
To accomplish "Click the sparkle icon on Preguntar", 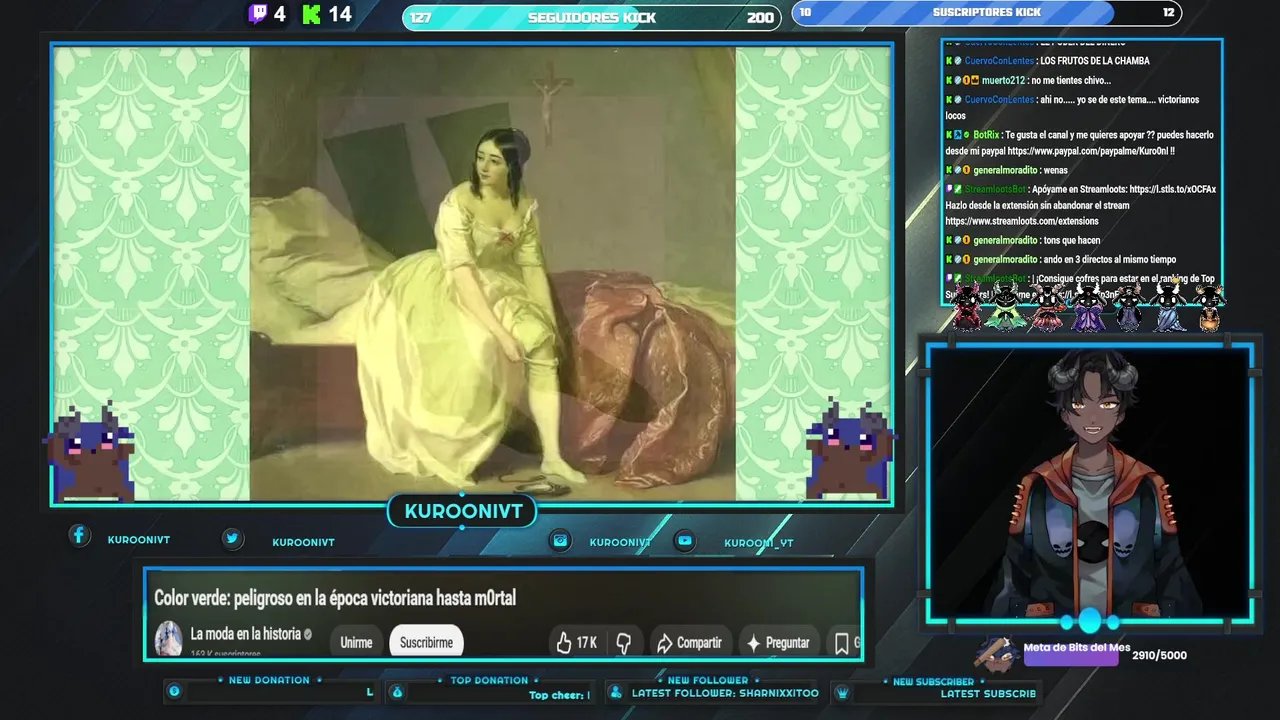I will click(754, 643).
